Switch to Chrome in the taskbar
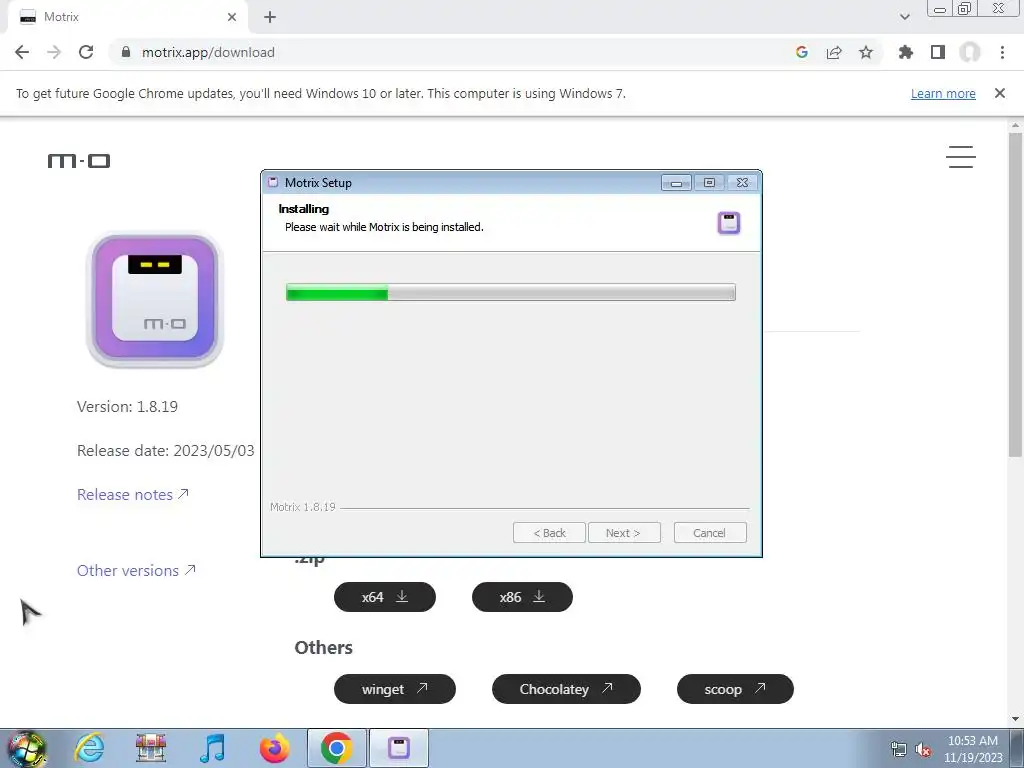 tap(336, 748)
